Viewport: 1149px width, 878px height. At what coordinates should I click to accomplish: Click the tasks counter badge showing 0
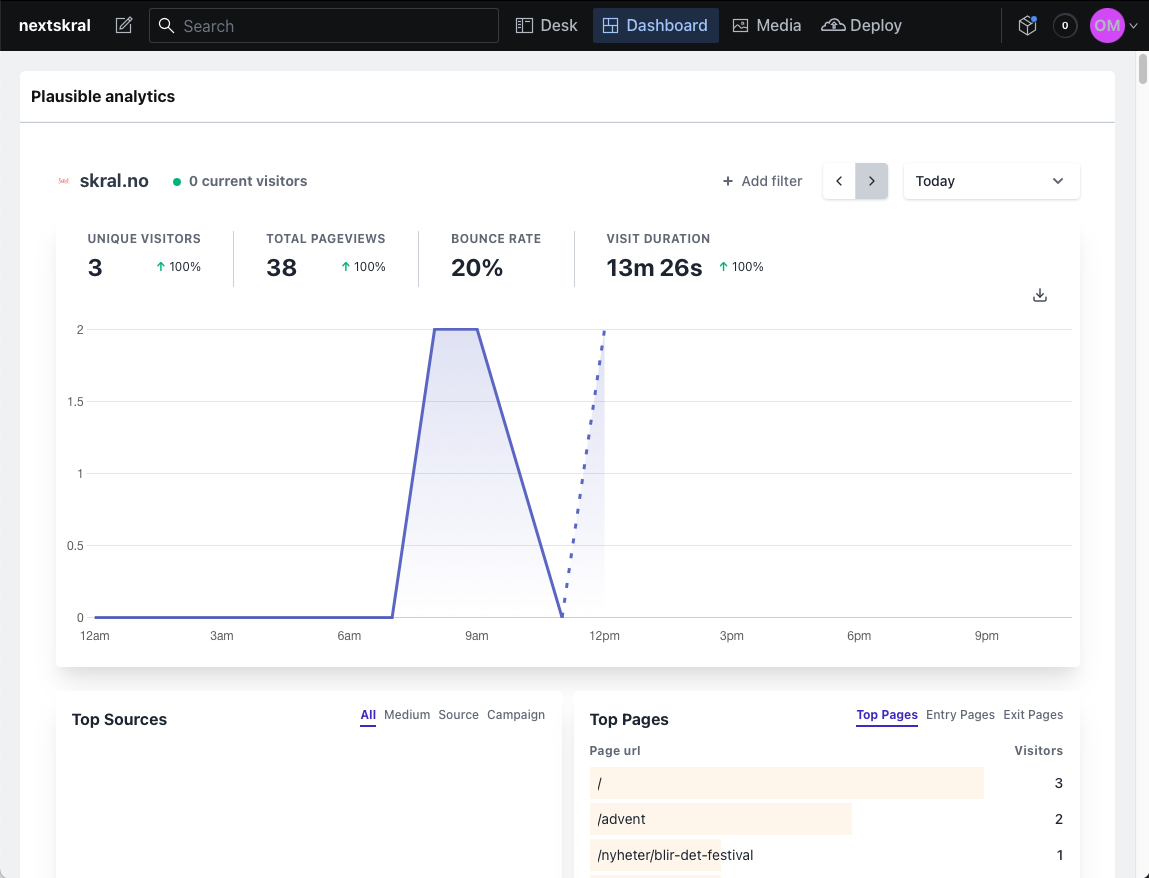1065,25
